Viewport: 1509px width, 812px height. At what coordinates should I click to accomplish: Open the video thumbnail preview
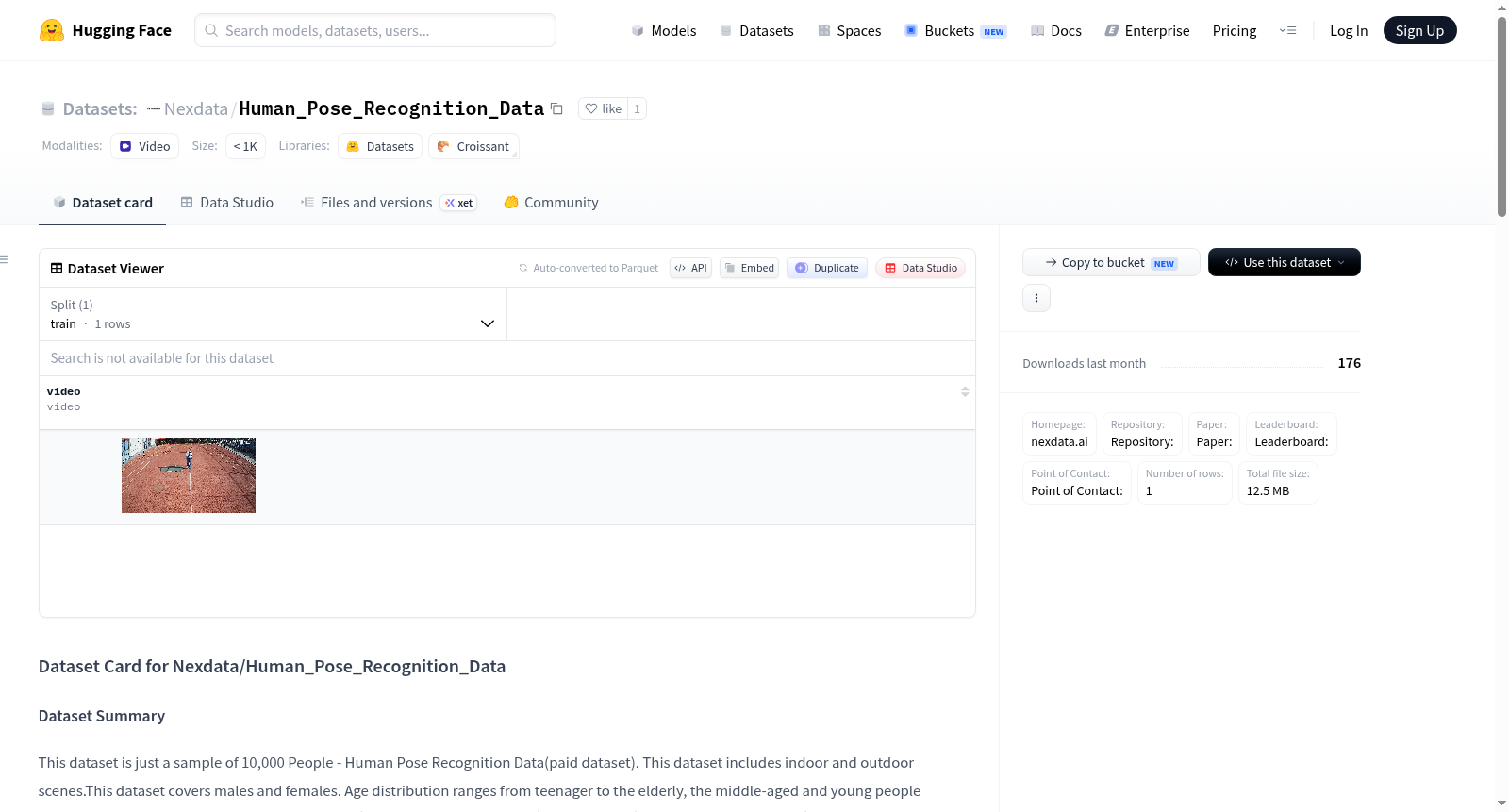189,475
